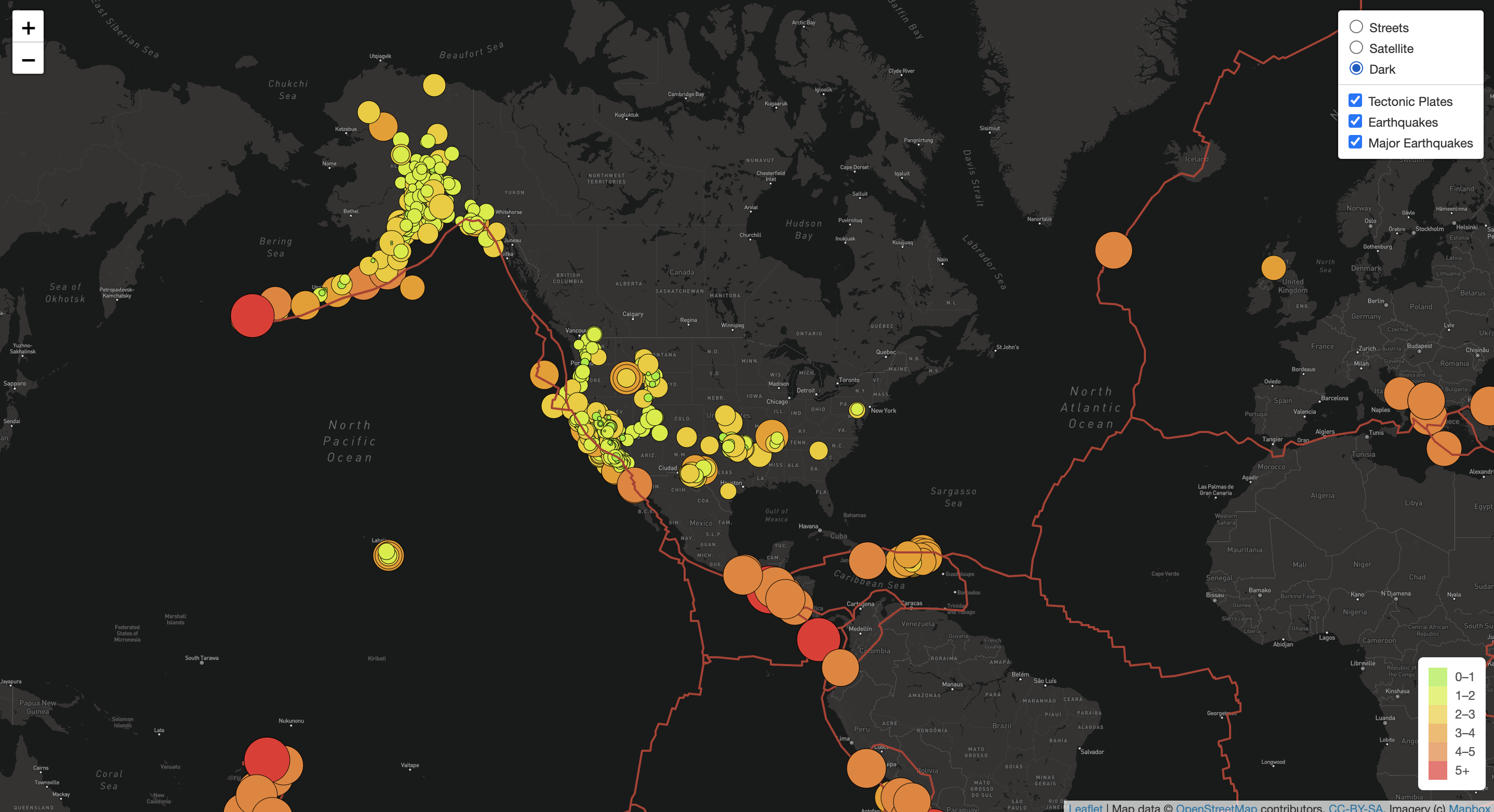Select the Dark basemap option
This screenshot has height=812, width=1494.
1356,69
